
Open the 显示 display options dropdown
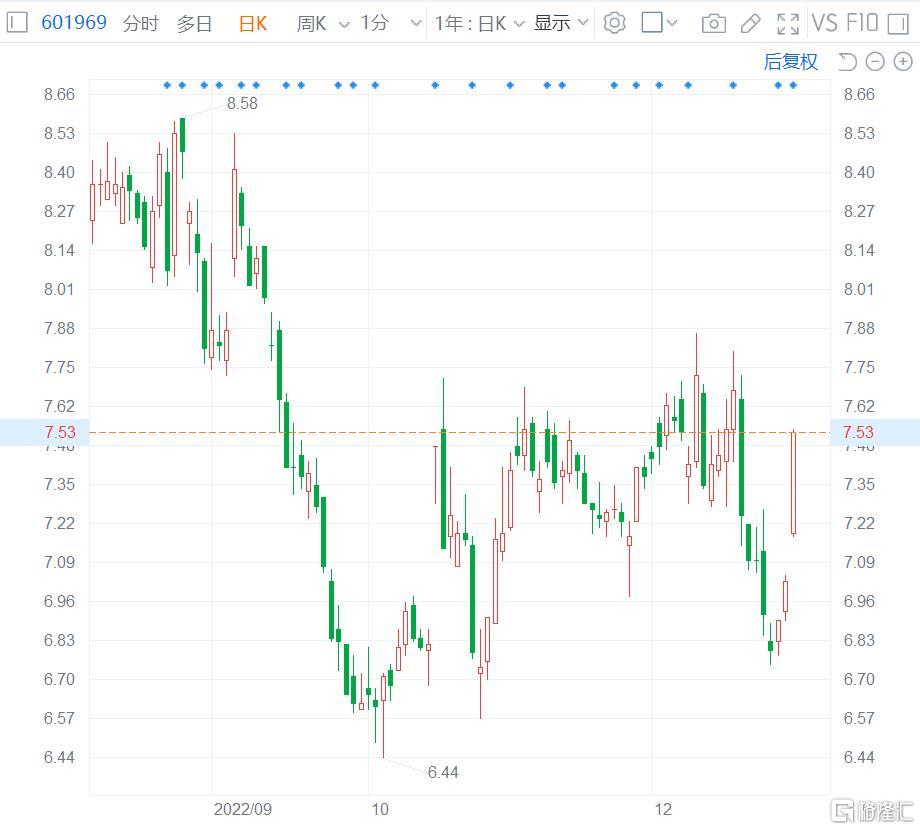561,23
